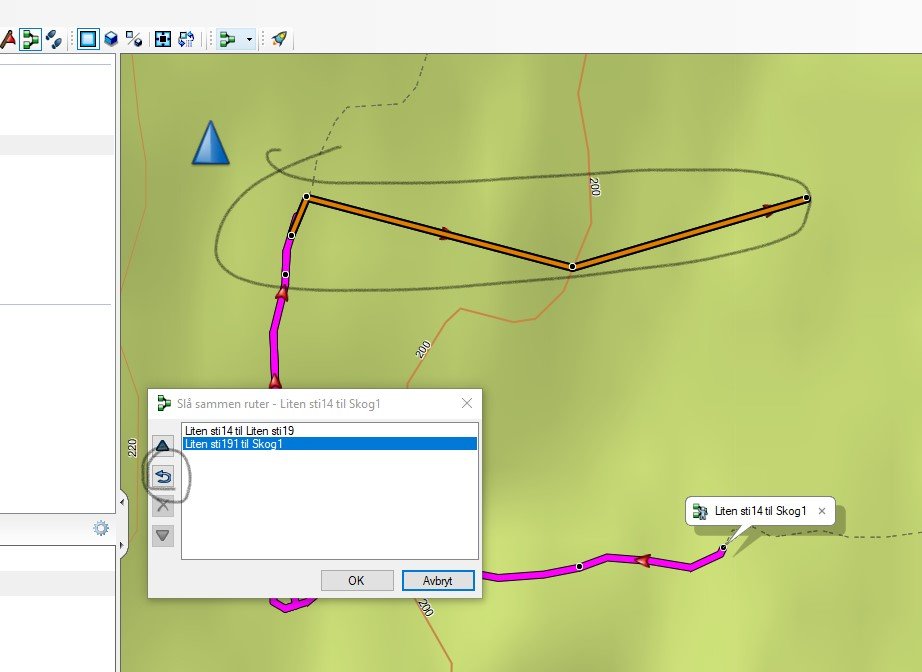This screenshot has height=672, width=922.
Task: Collapse the left side panel arrow
Action: coord(122,500)
